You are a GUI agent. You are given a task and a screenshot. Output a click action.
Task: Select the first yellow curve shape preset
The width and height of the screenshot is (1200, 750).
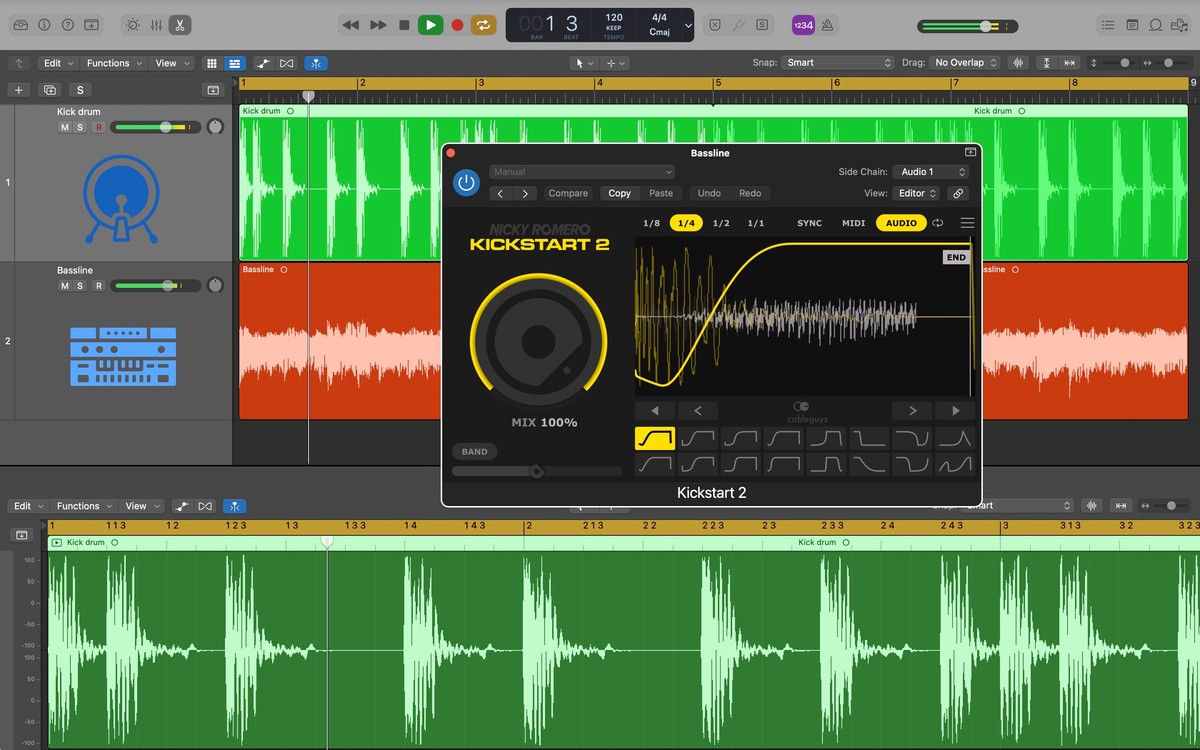click(655, 438)
